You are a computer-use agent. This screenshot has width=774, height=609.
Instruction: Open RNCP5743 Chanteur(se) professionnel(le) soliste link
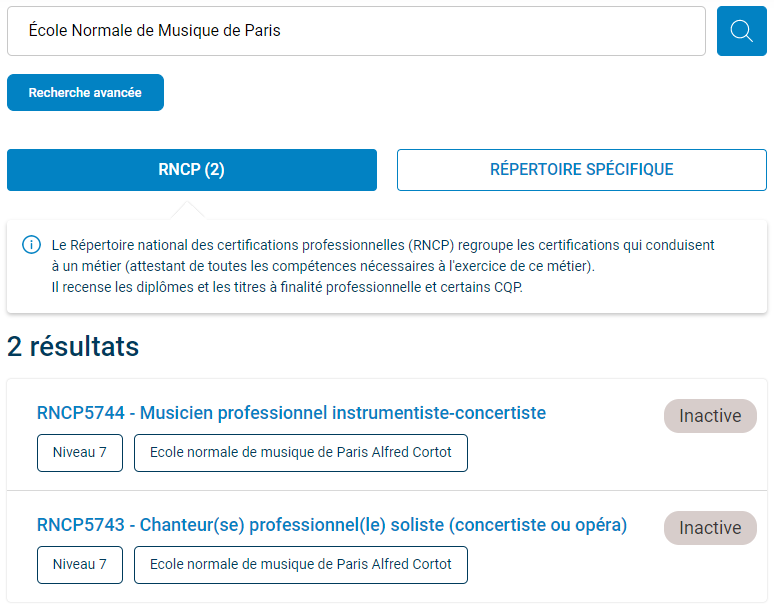pos(332,525)
